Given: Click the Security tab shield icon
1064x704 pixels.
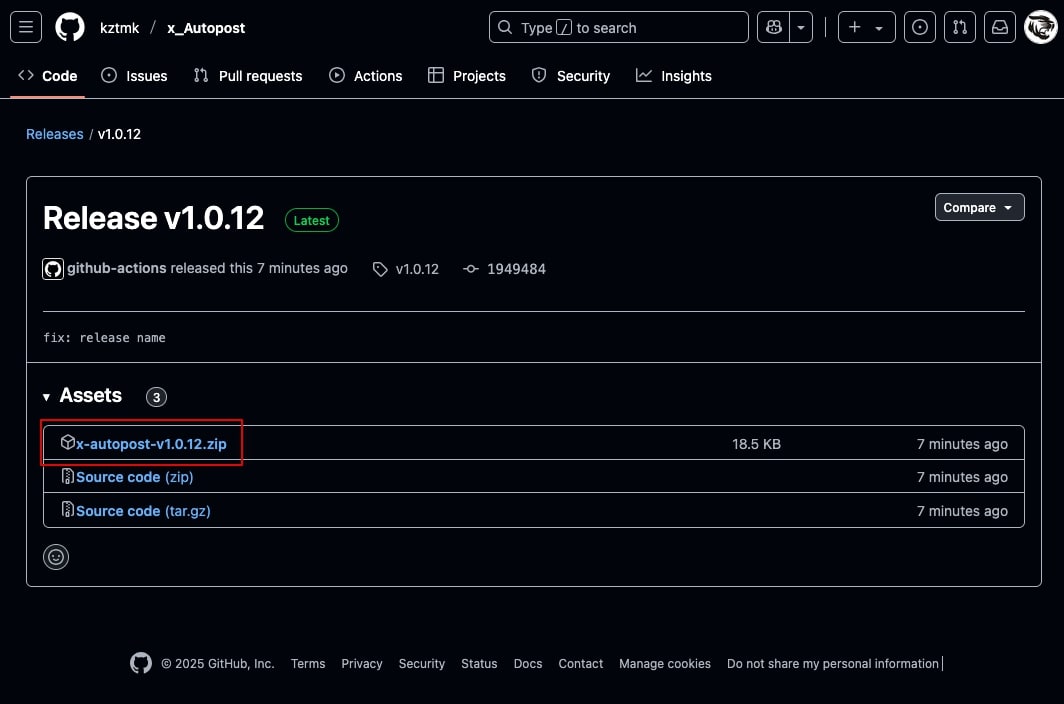Looking at the screenshot, I should click(539, 75).
